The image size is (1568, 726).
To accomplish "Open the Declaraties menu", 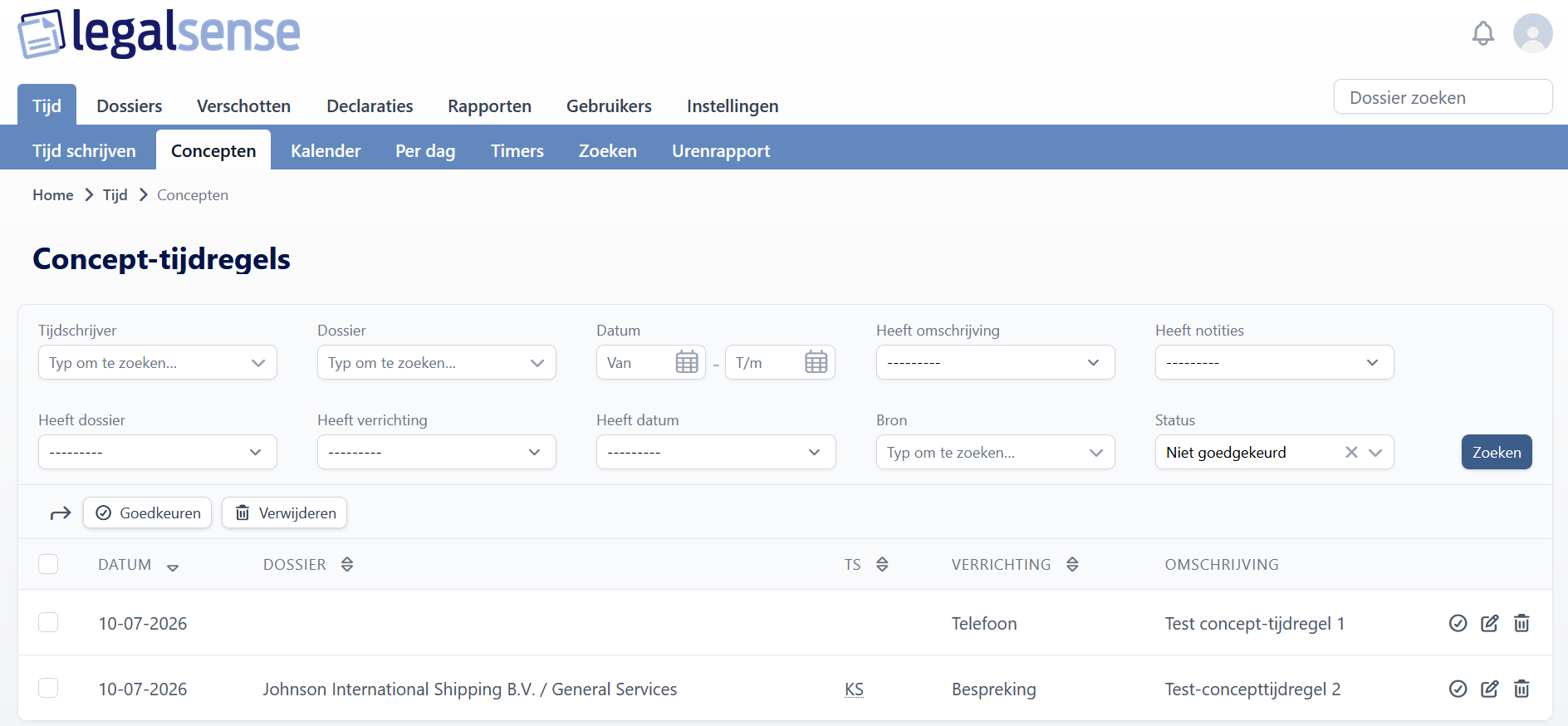I will pos(370,105).
